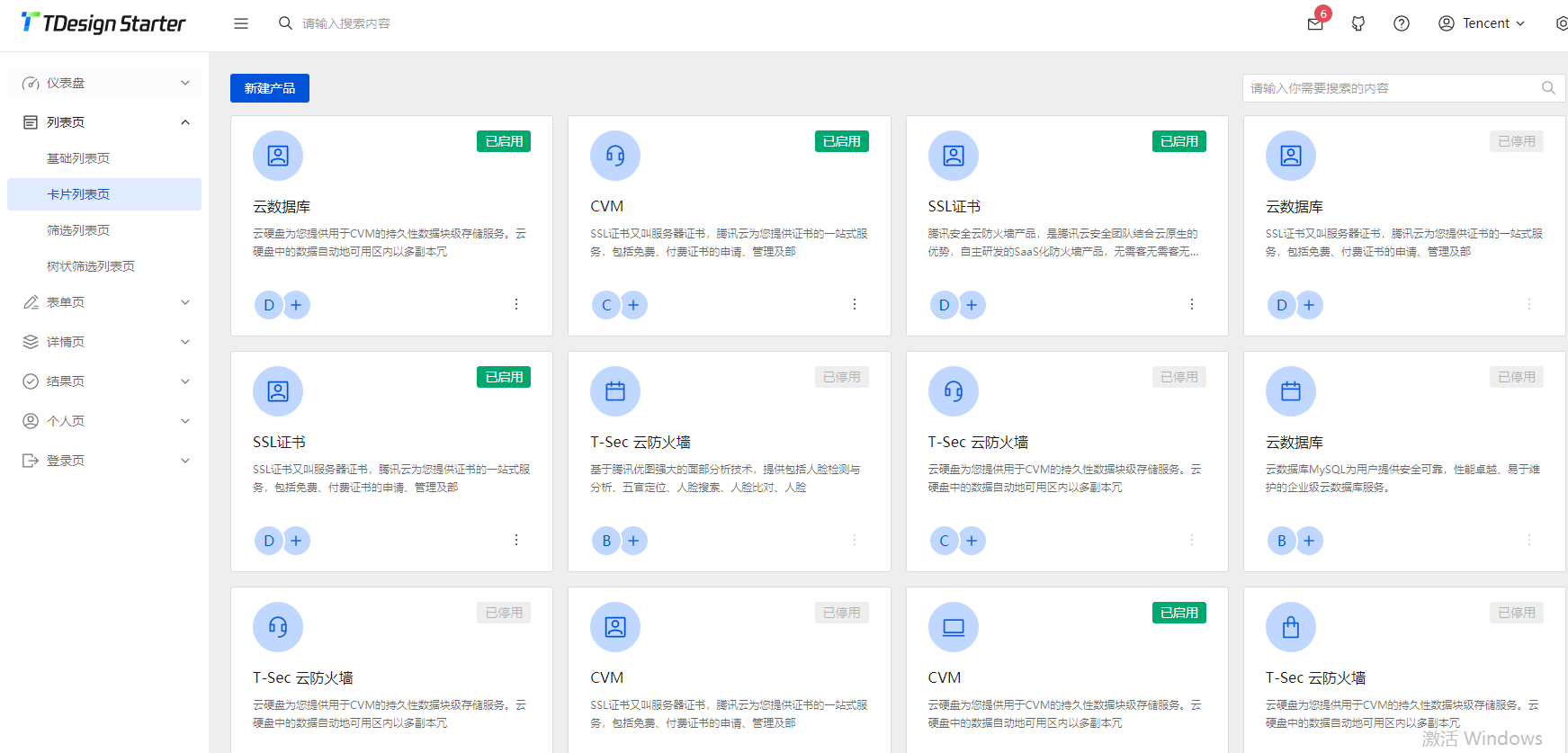
Task: Open the 树状筛选列表页 submenu item
Action: (104, 266)
